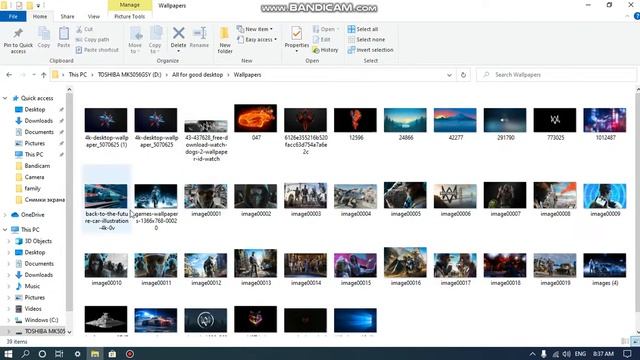The image size is (640, 360).
Task: Open the Action Center notifications
Action: pos(627,354)
